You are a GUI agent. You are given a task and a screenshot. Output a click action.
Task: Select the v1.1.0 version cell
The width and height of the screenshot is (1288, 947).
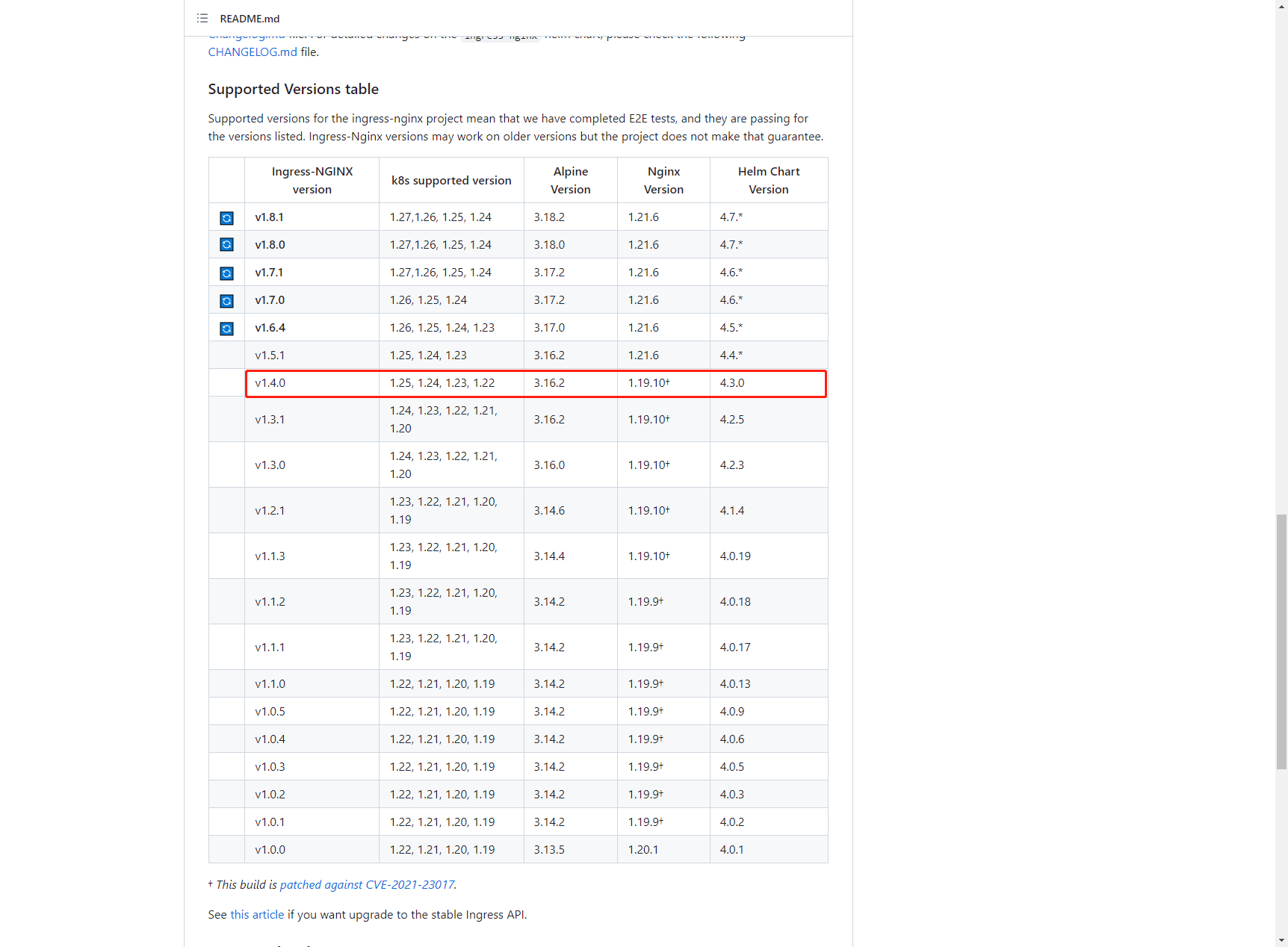point(312,684)
